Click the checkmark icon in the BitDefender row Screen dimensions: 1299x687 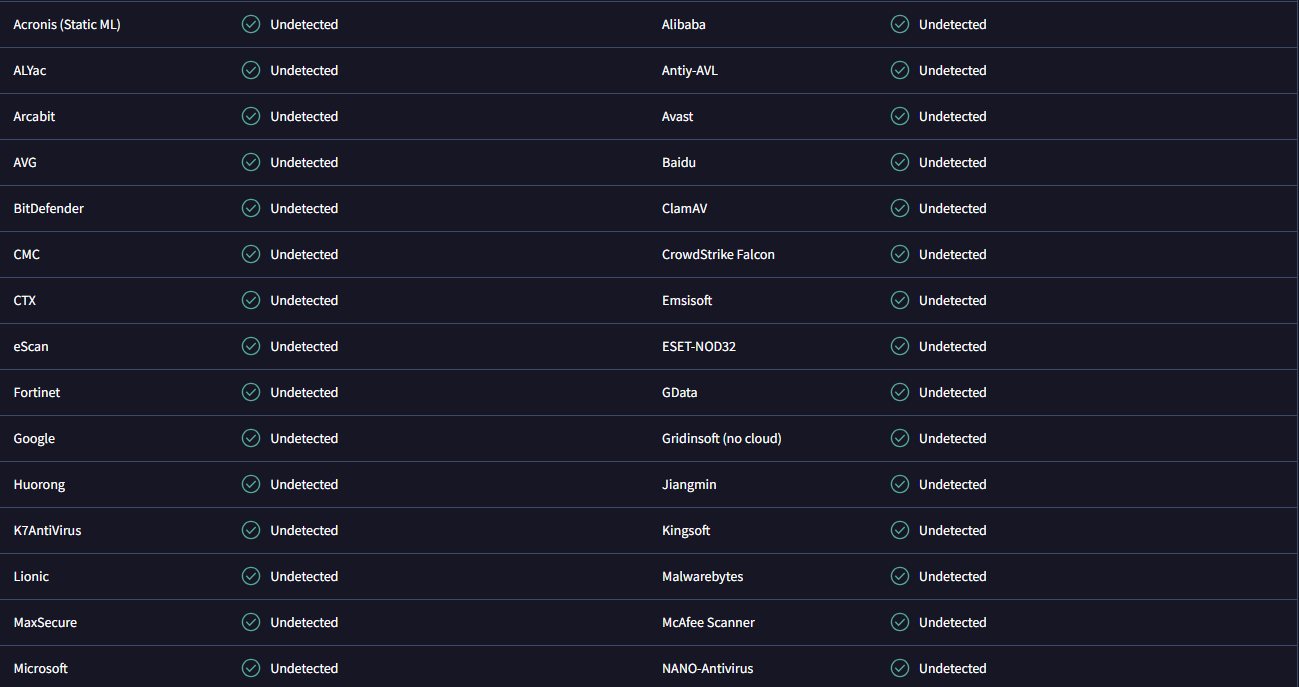click(251, 208)
